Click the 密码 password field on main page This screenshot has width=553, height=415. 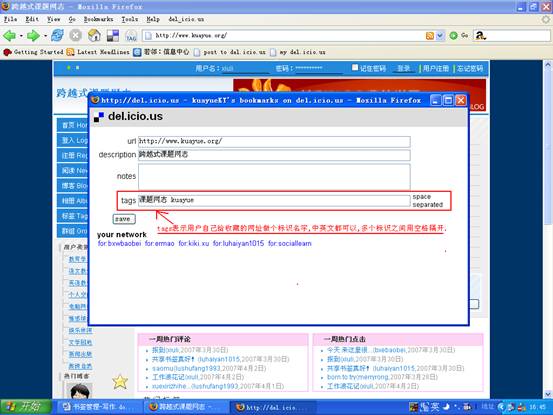coord(319,68)
